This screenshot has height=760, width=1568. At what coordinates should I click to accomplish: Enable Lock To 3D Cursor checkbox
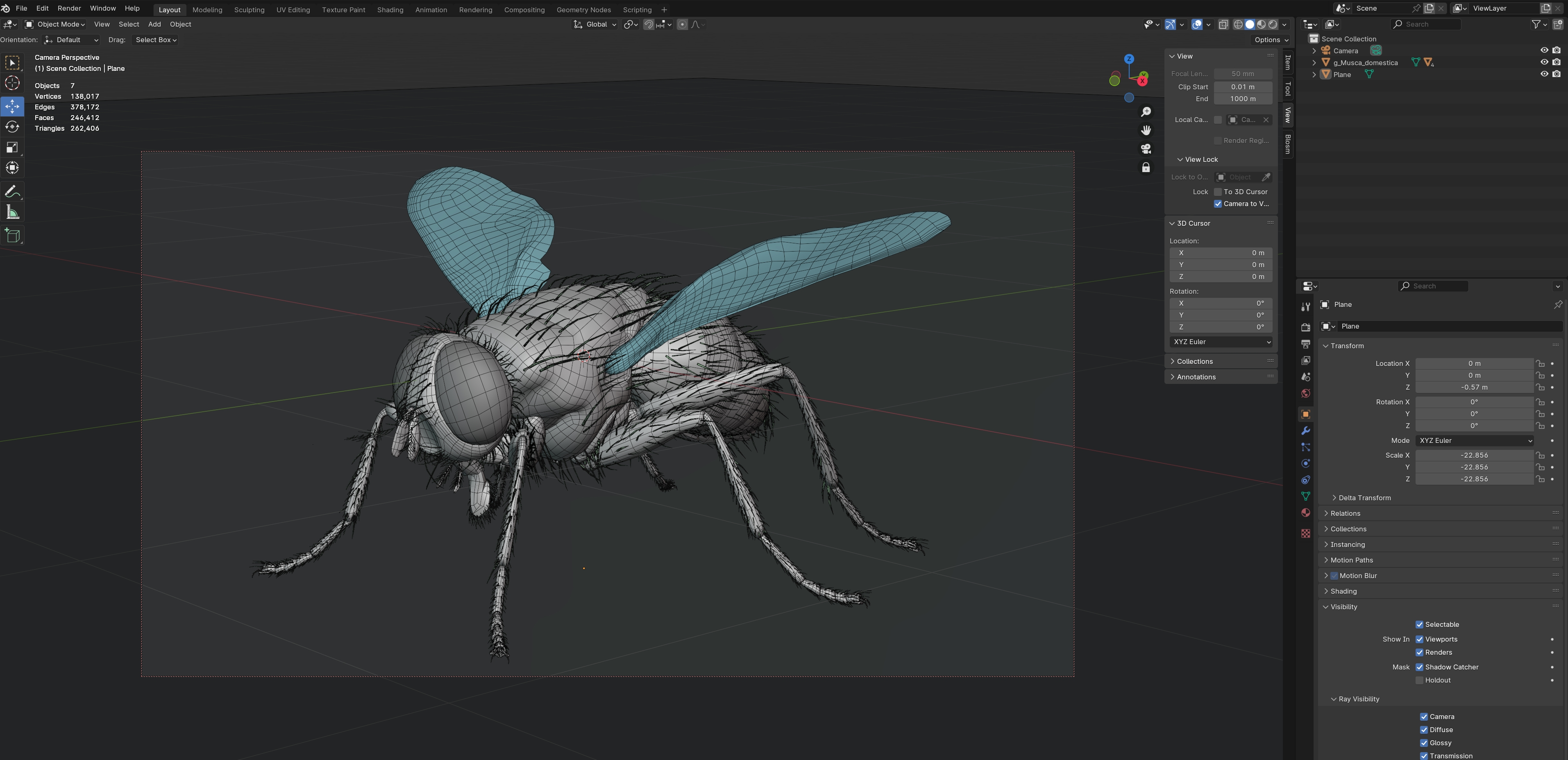tap(1217, 192)
